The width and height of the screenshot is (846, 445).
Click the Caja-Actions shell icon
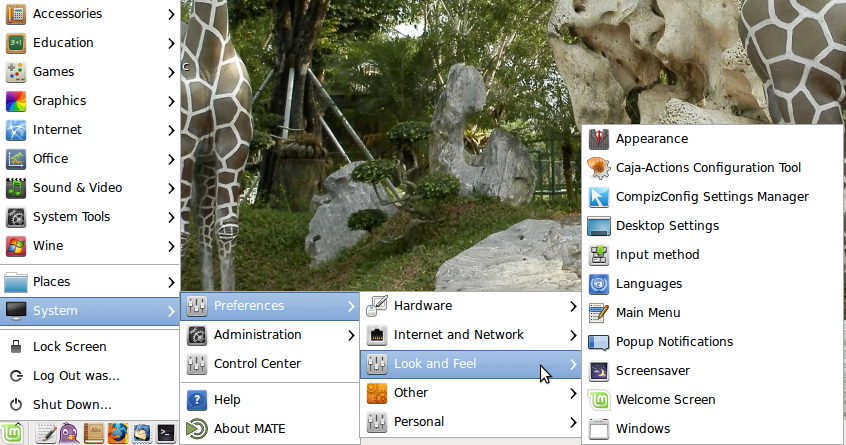click(598, 168)
